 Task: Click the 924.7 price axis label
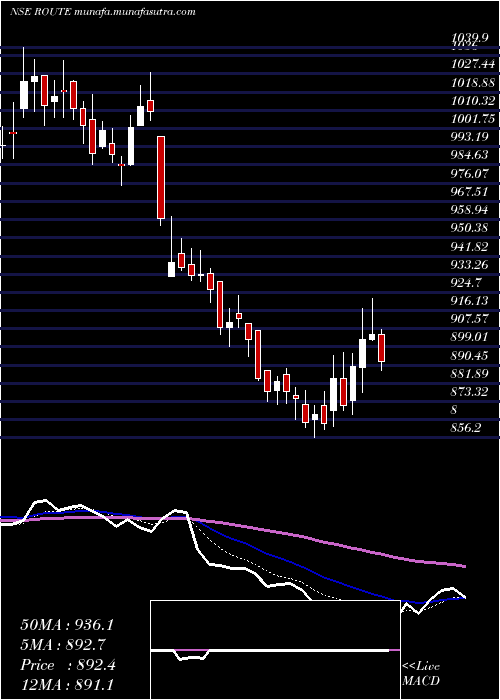click(x=467, y=283)
